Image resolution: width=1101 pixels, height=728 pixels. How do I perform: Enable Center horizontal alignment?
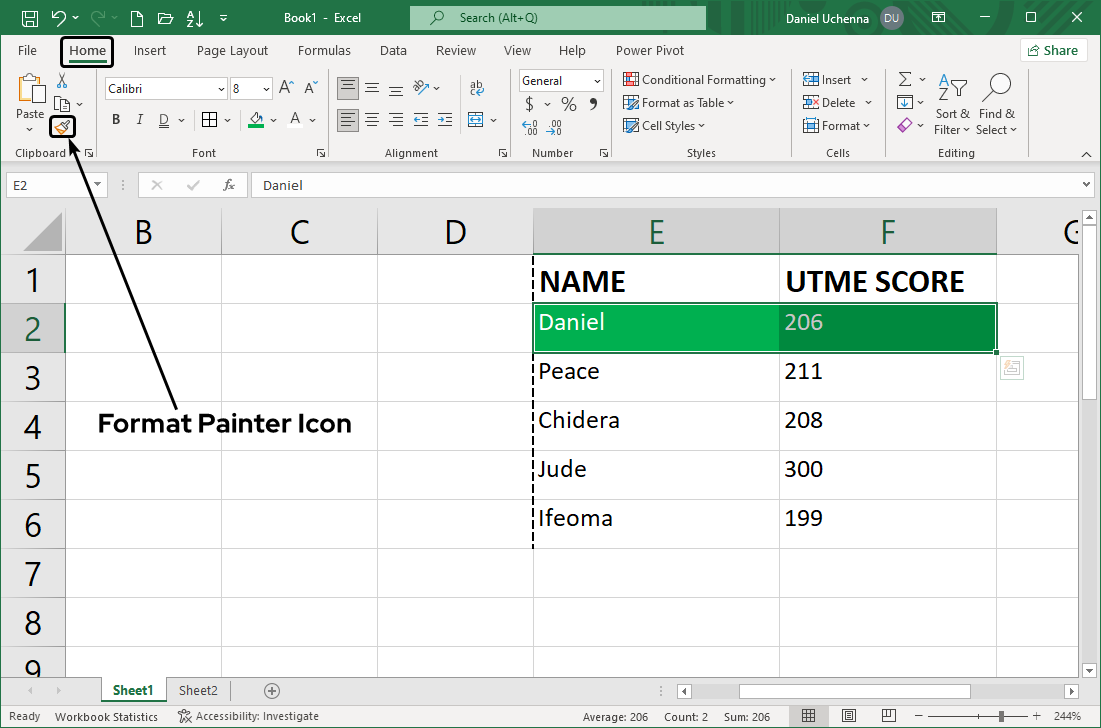[372, 120]
